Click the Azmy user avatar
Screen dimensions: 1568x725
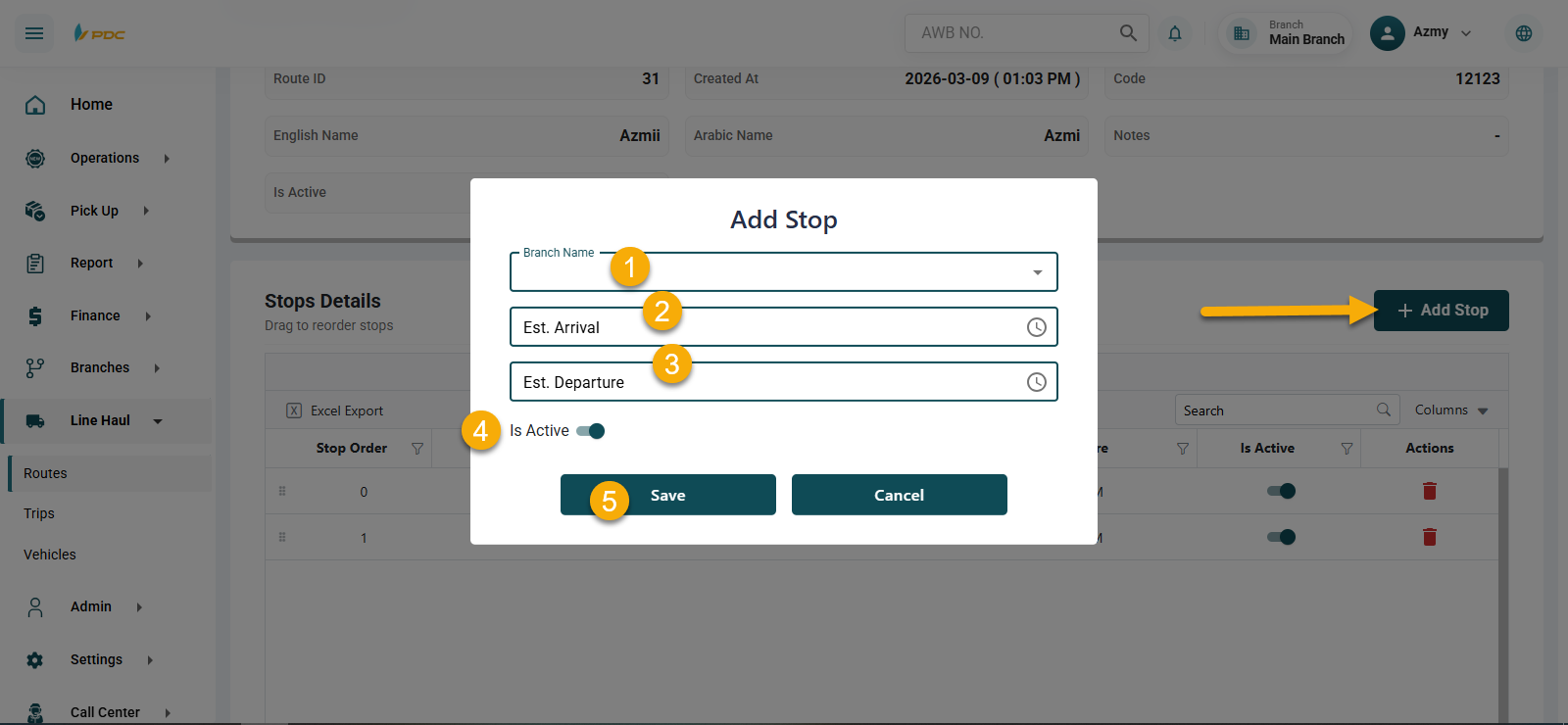[x=1387, y=33]
